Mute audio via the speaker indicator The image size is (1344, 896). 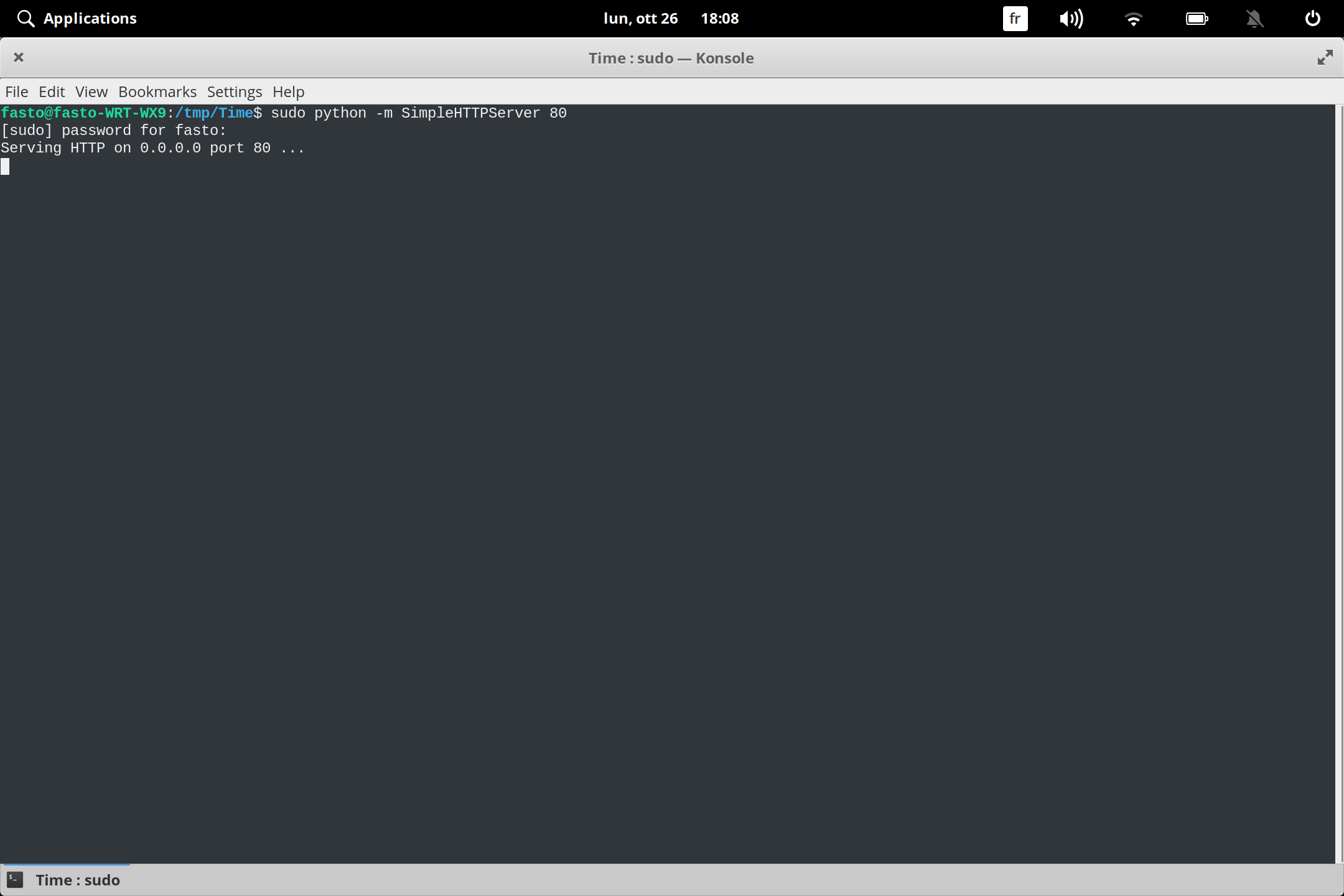click(1071, 18)
